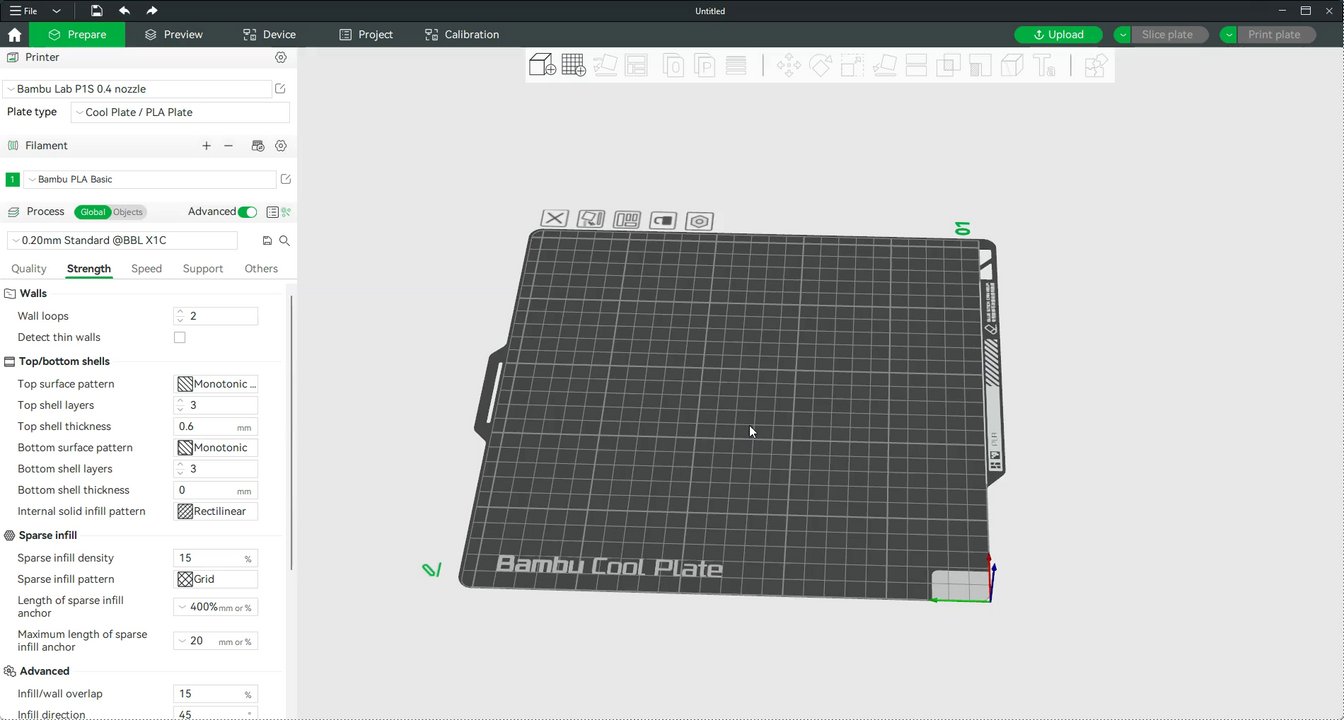Open the Bambu PLA Basic dropdown
Image resolution: width=1344 pixels, height=720 pixels.
tap(150, 180)
